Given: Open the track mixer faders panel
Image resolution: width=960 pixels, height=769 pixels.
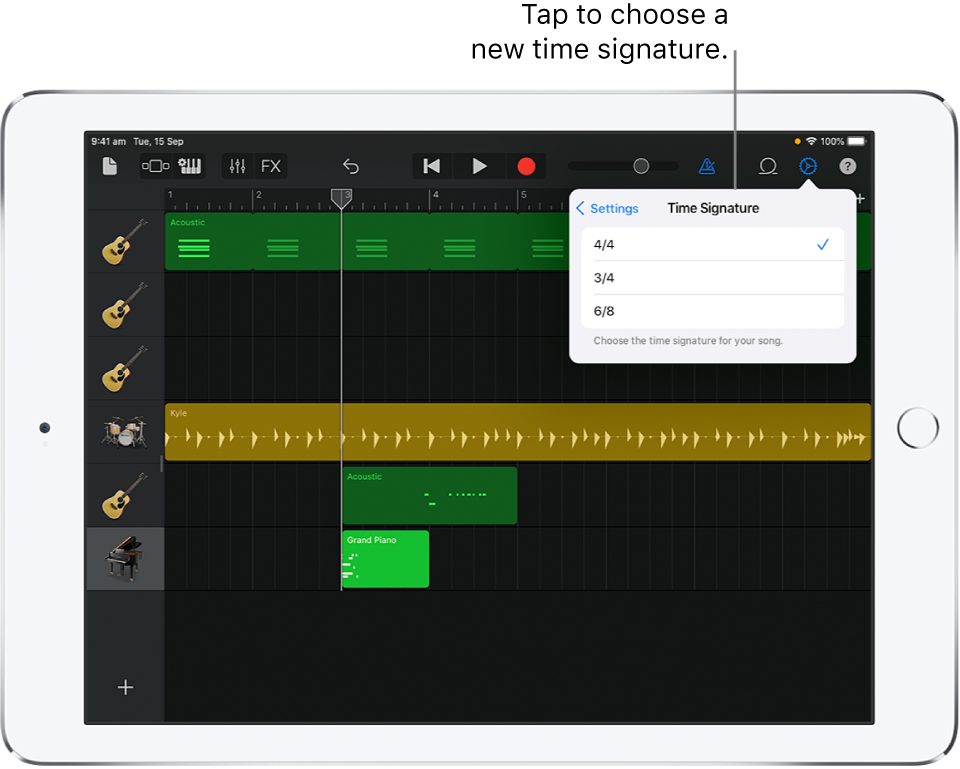Looking at the screenshot, I should (x=237, y=166).
